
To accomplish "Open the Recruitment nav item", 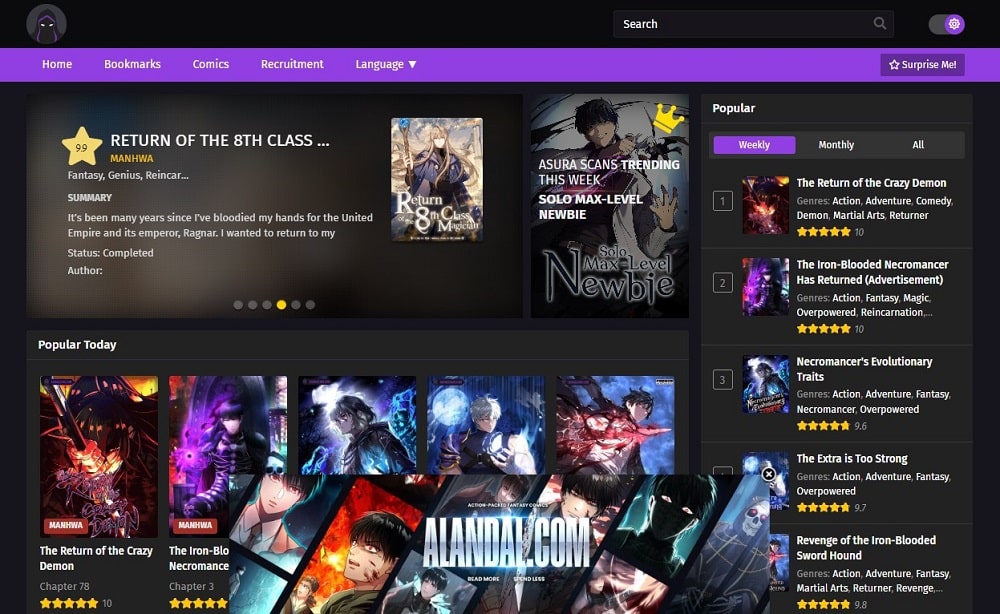I will (292, 64).
